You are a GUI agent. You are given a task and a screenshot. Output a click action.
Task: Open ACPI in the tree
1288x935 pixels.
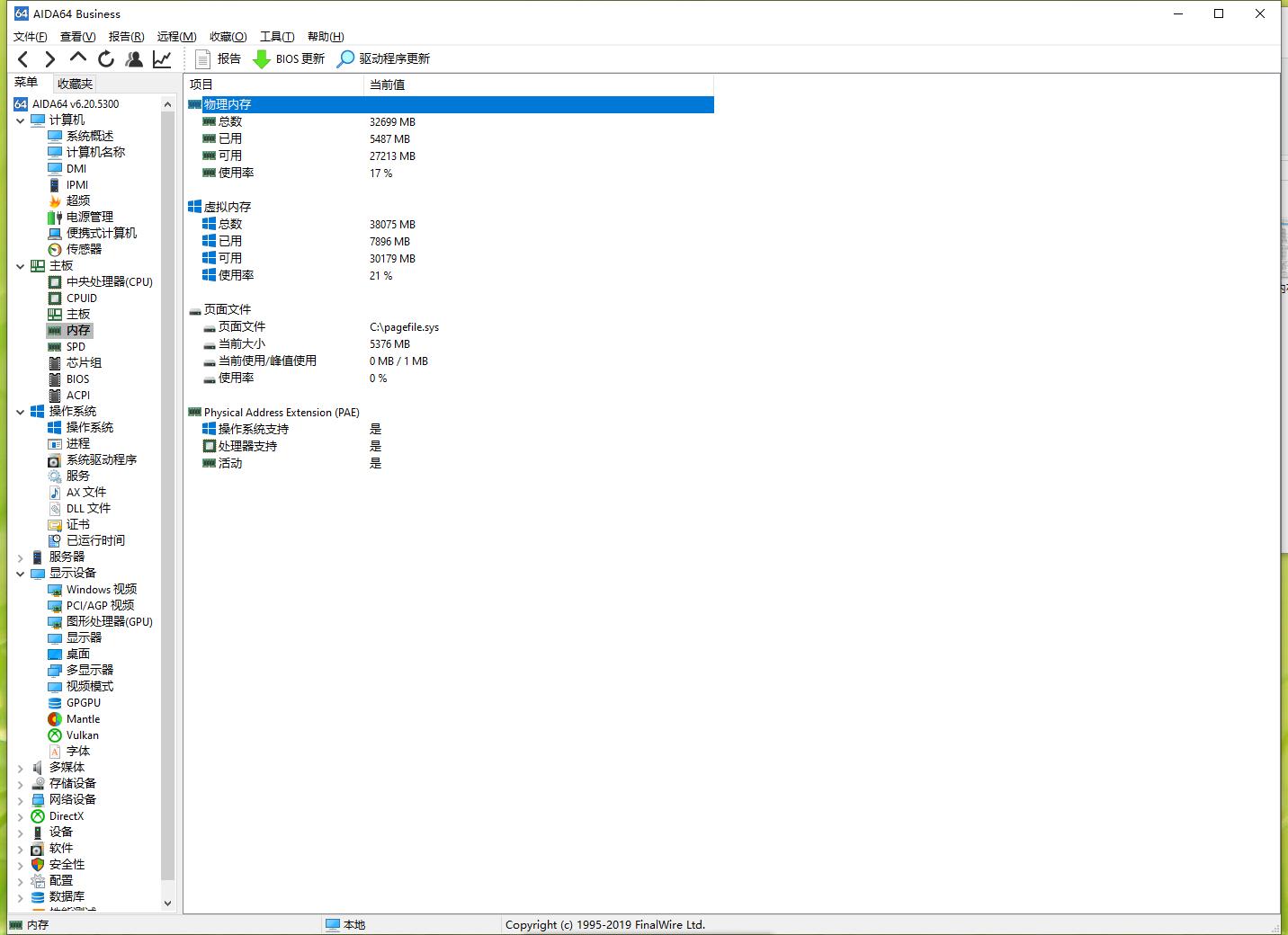78,395
